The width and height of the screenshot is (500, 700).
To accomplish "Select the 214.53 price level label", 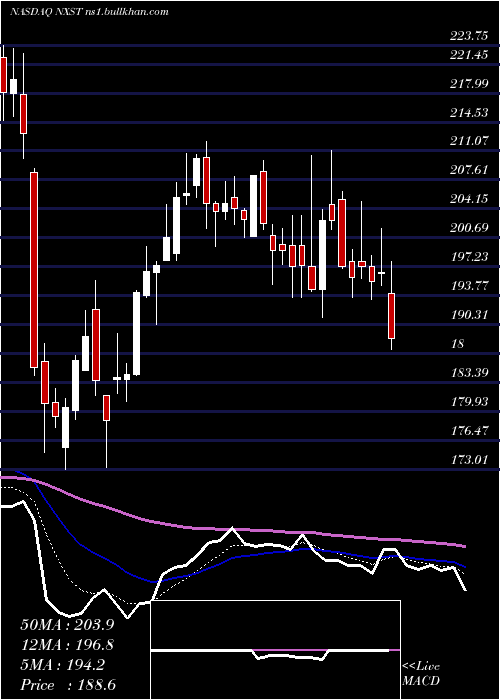I will (469, 113).
